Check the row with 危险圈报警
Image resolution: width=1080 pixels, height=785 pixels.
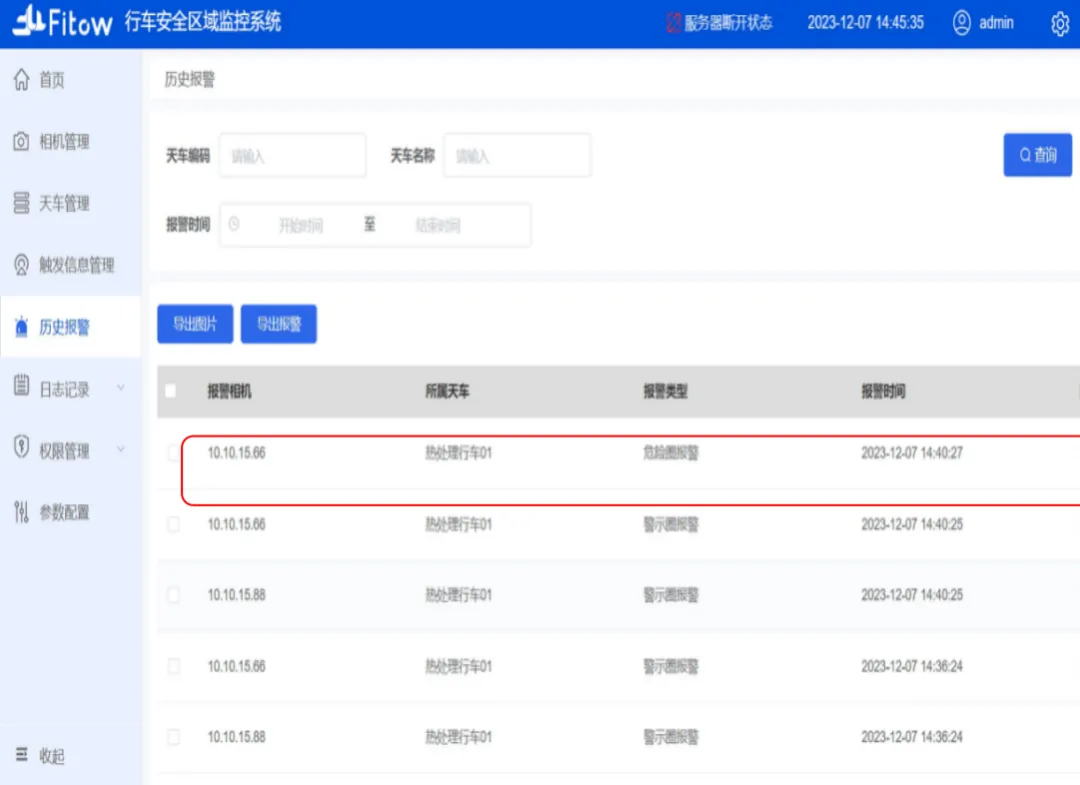coord(174,453)
